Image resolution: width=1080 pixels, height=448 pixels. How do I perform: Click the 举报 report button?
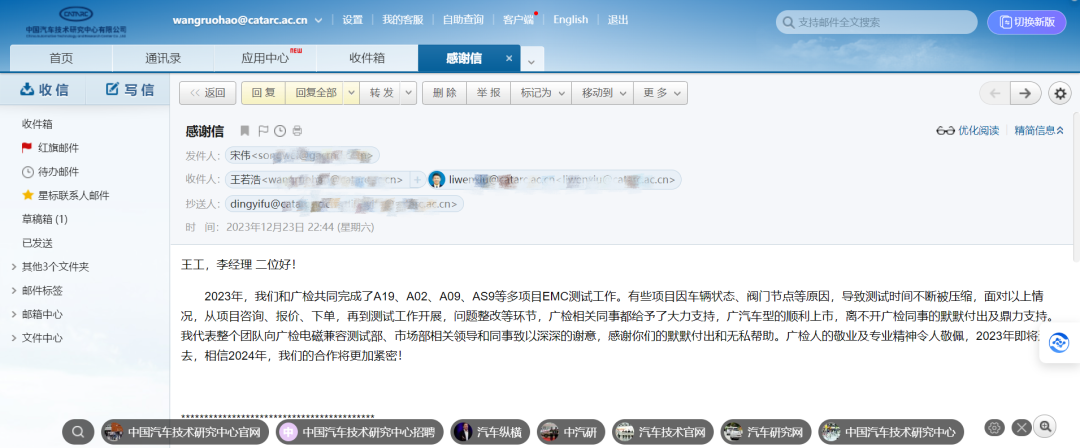click(x=488, y=93)
